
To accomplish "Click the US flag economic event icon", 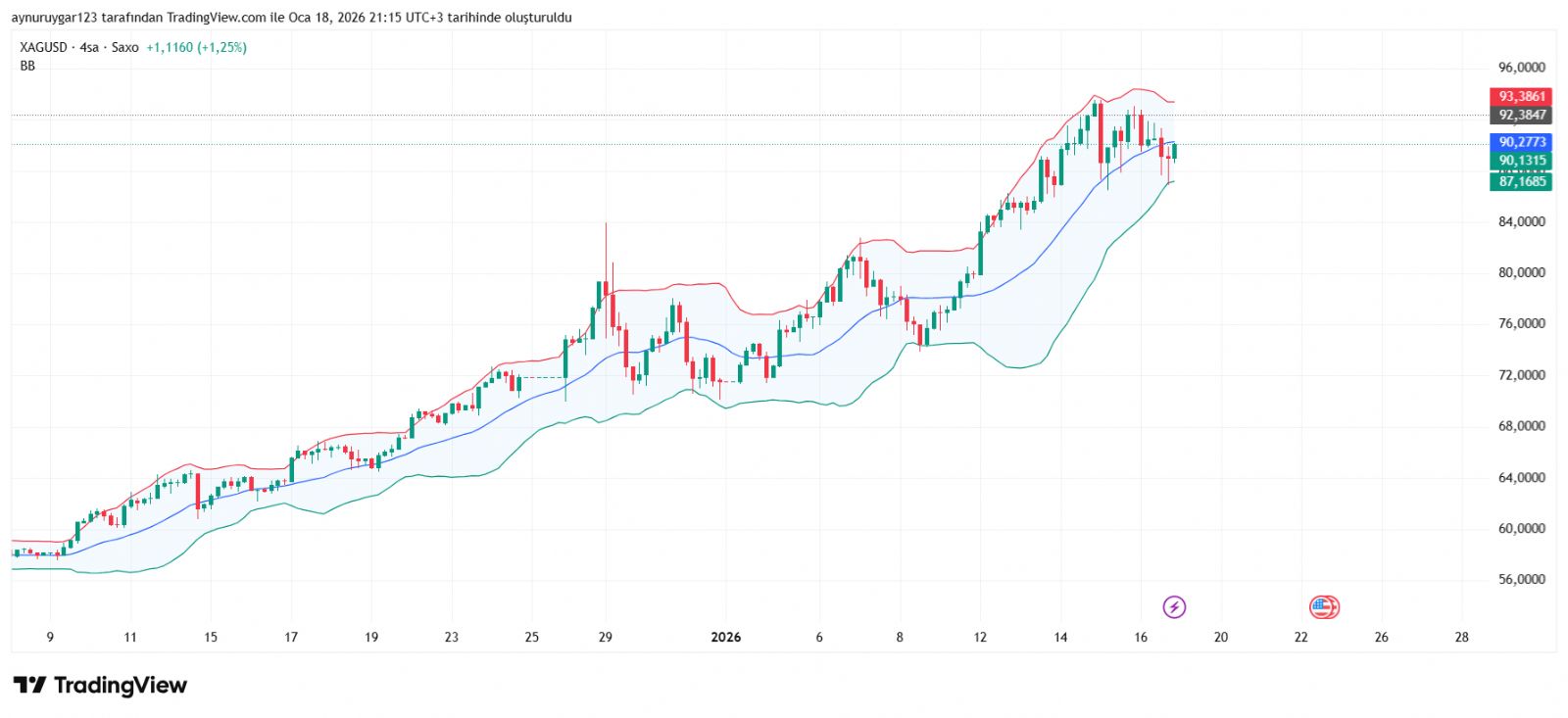I will (1324, 607).
